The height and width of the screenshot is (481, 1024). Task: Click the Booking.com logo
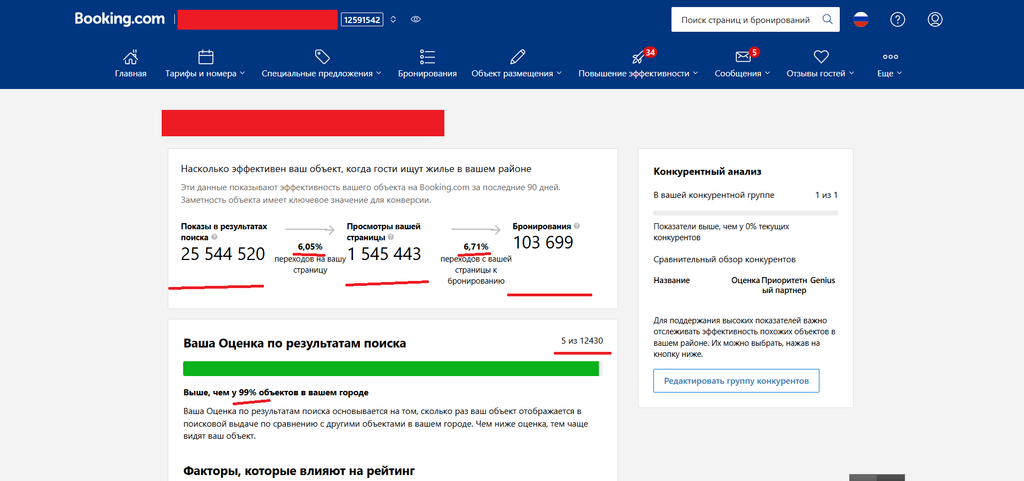[x=120, y=19]
